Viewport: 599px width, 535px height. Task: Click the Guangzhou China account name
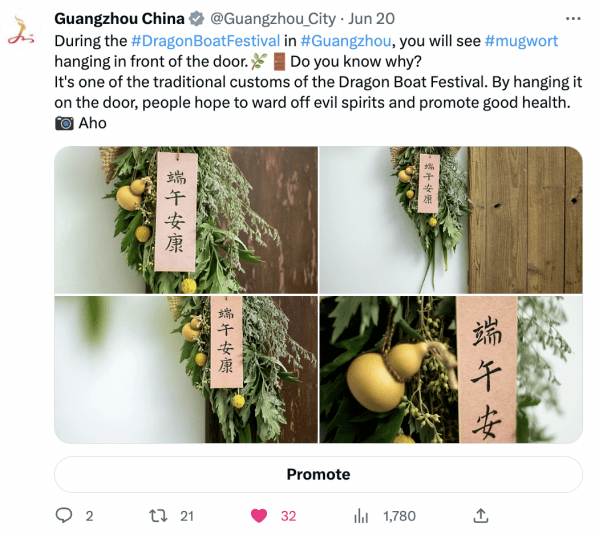click(119, 18)
